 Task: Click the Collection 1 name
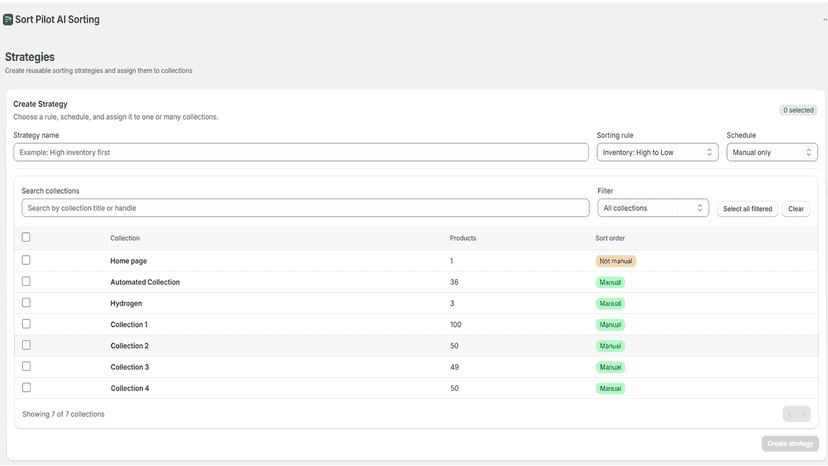click(x=129, y=324)
